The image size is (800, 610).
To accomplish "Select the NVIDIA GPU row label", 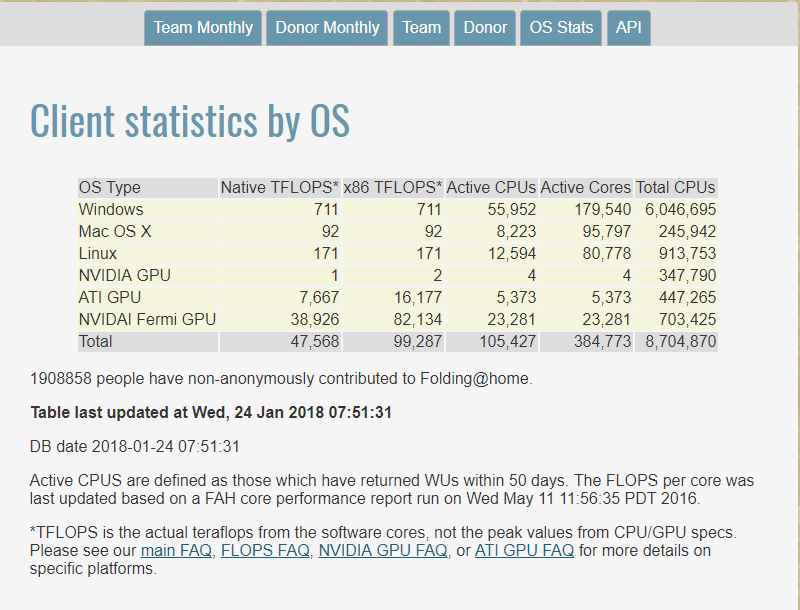I will [124, 275].
